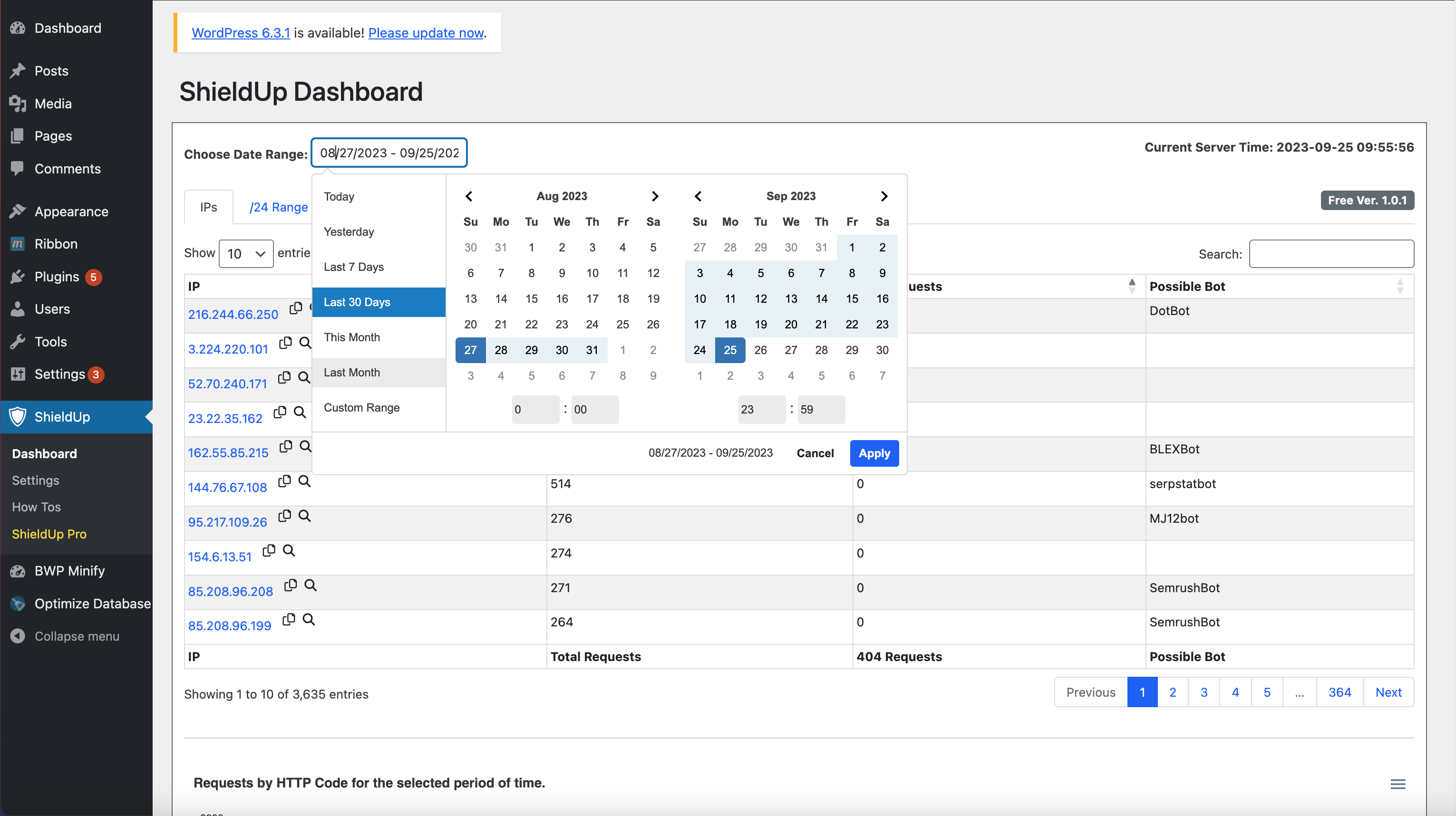Select September 15 in the calendar
Screen dimensions: 1456x816
point(852,298)
